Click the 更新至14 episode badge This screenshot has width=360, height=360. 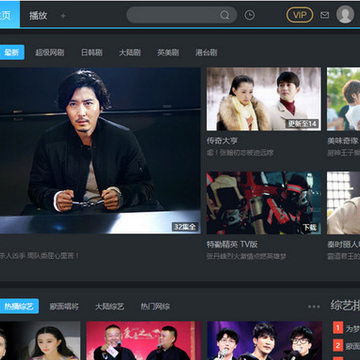pyautogui.click(x=302, y=124)
